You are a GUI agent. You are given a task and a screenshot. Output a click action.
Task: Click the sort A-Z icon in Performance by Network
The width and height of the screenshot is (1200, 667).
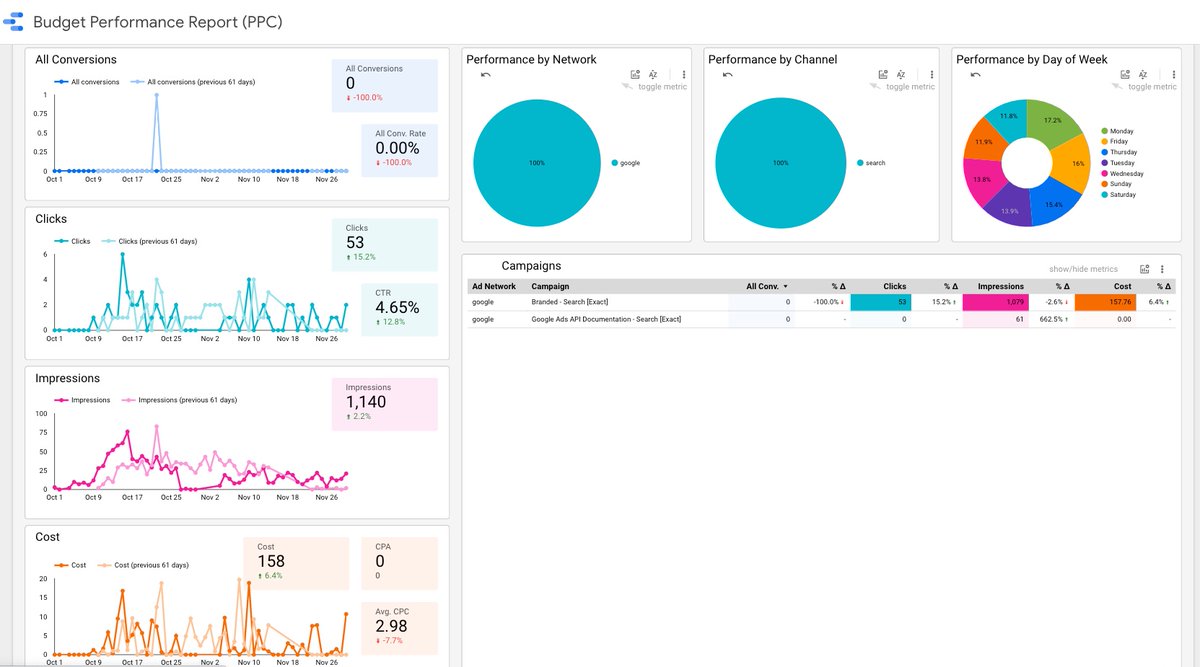click(653, 74)
